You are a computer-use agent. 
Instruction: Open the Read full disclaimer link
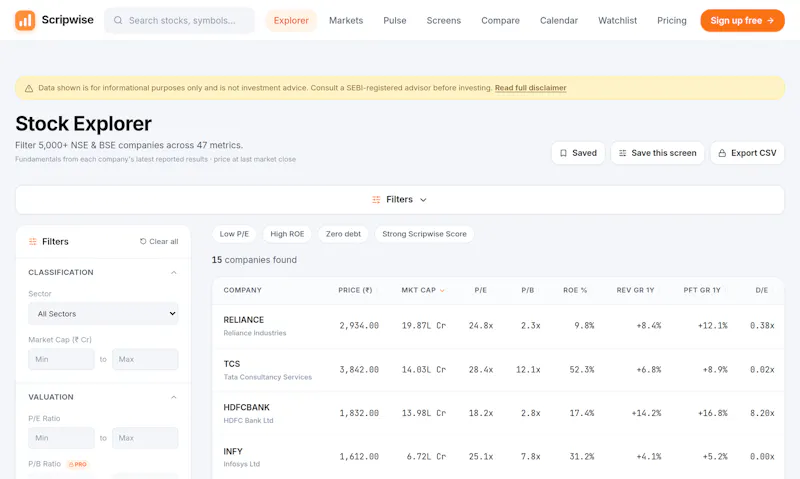[x=531, y=88]
